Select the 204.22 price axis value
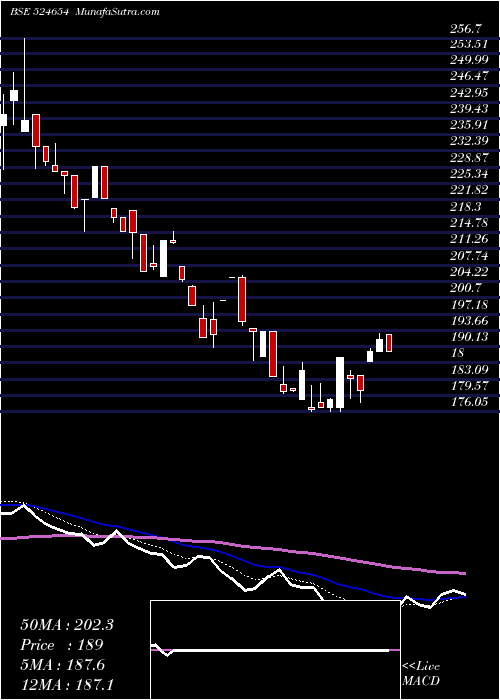 [x=469, y=271]
